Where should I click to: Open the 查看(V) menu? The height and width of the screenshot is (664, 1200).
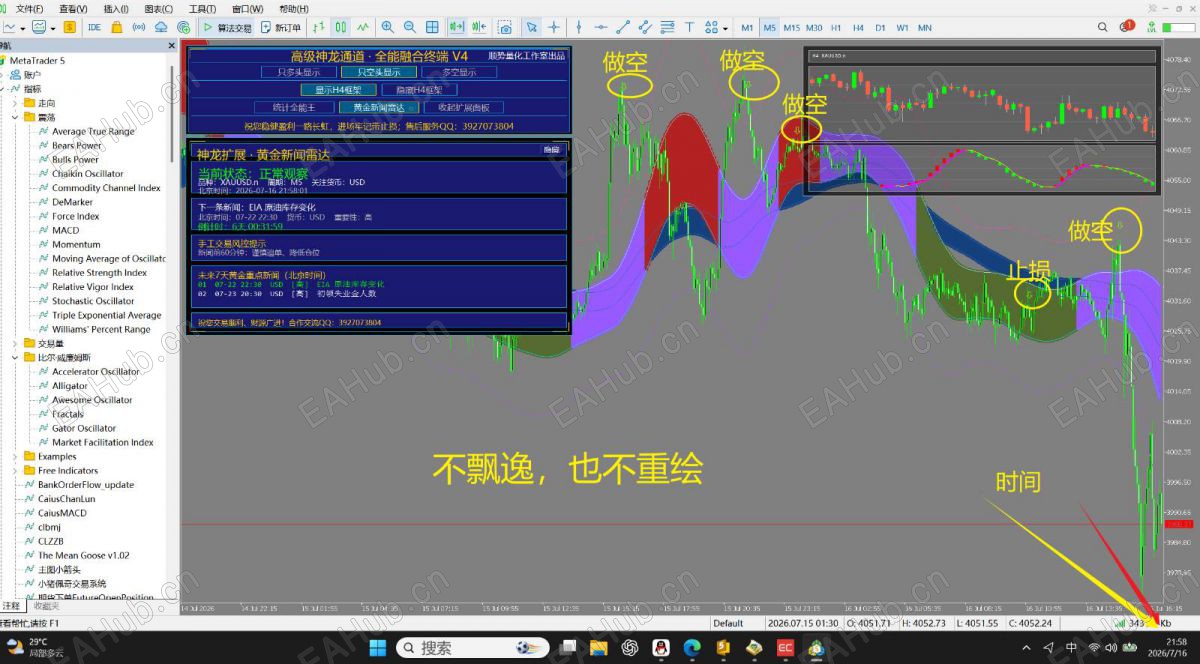(73, 9)
